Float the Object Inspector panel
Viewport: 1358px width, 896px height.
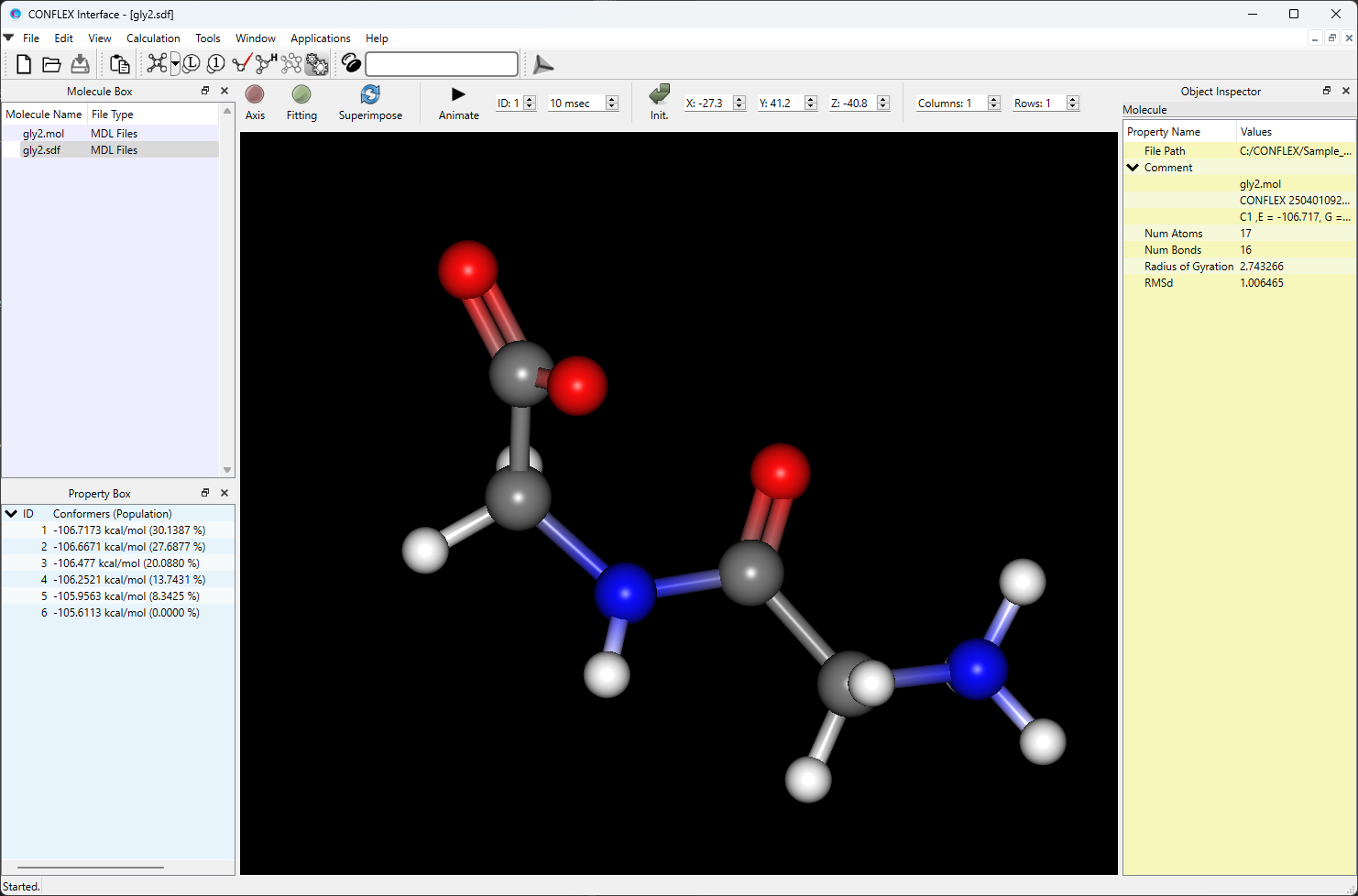[x=1326, y=91]
